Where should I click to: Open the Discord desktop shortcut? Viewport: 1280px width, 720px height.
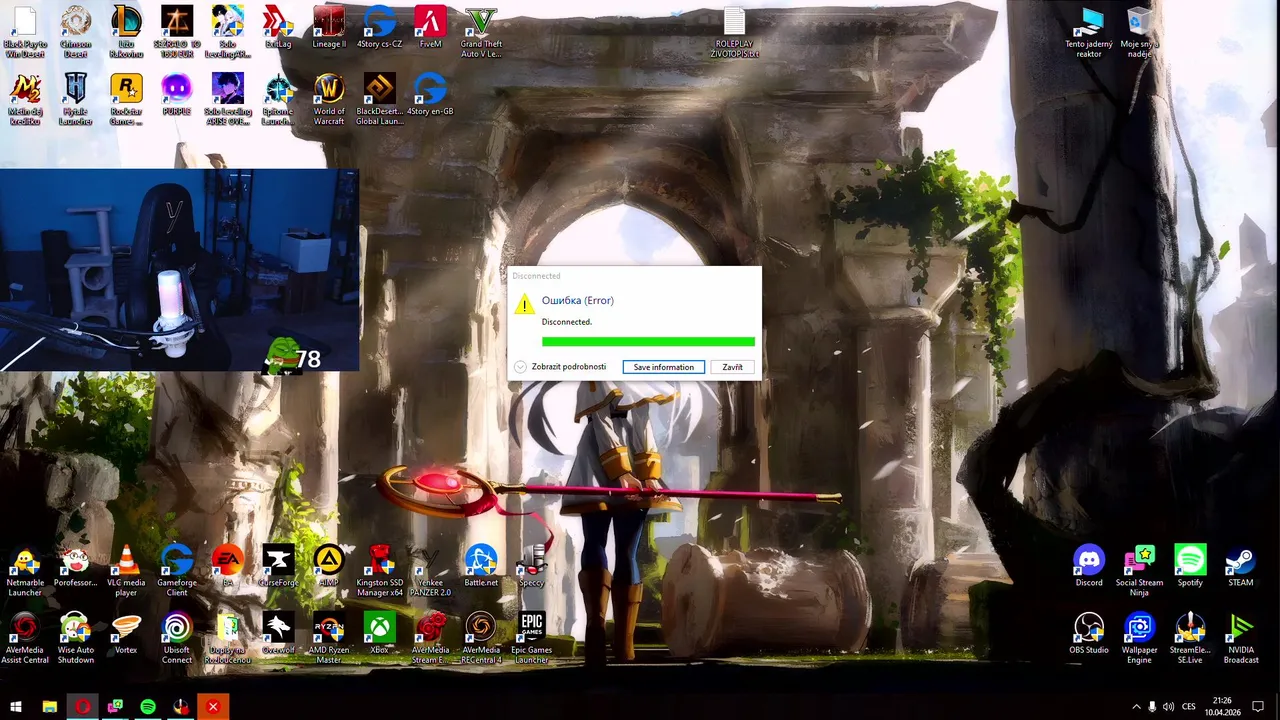click(x=1089, y=566)
